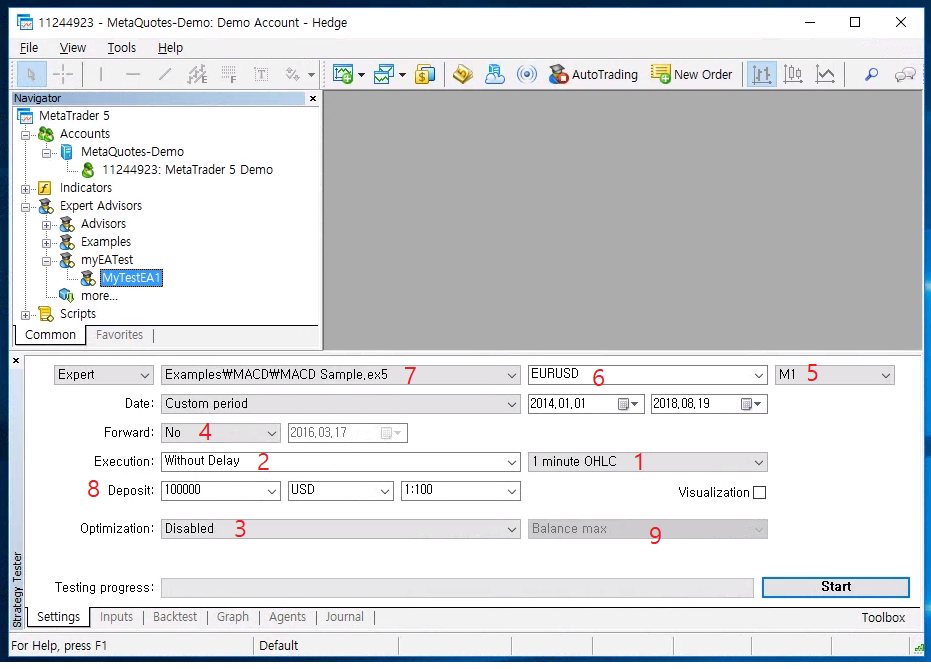Expand the Indicators tree node
931x669 pixels.
[x=26, y=189]
